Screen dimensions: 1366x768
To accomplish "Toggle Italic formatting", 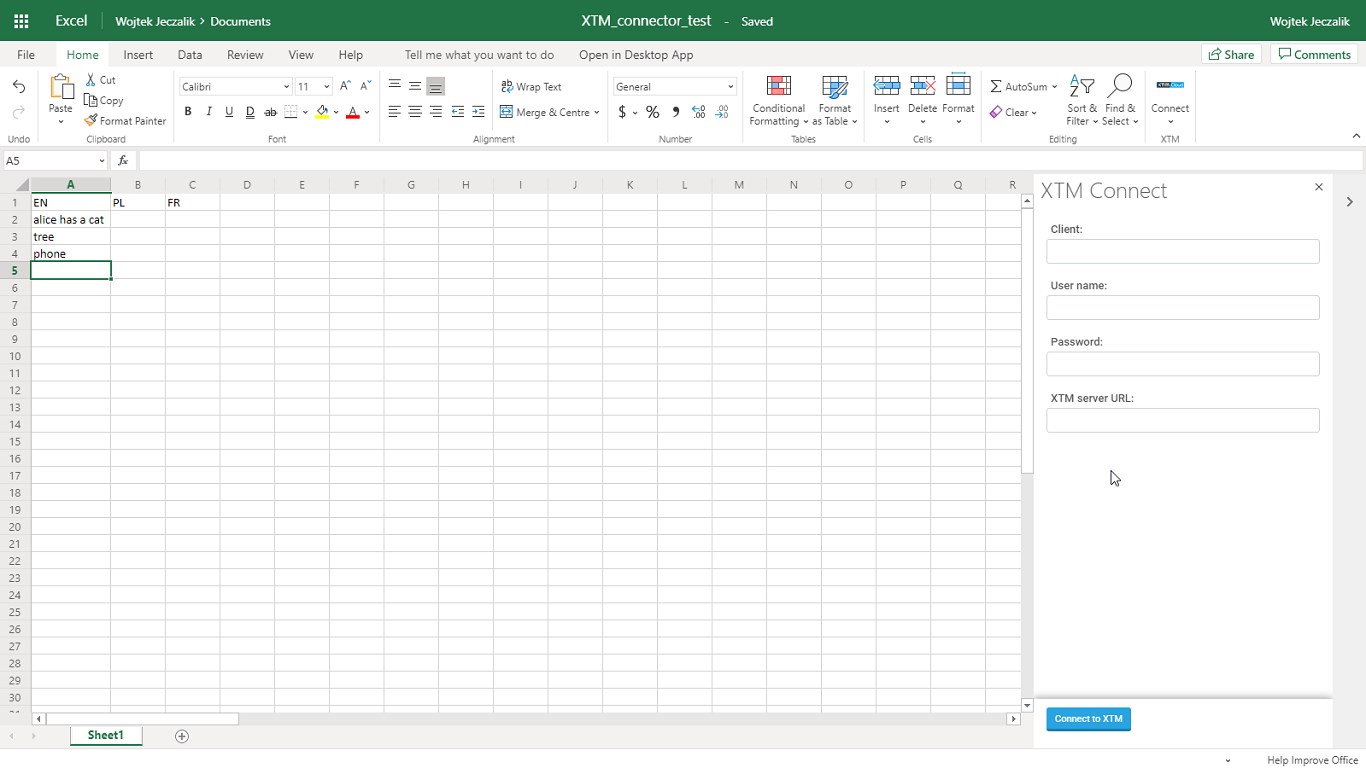I will 209,112.
